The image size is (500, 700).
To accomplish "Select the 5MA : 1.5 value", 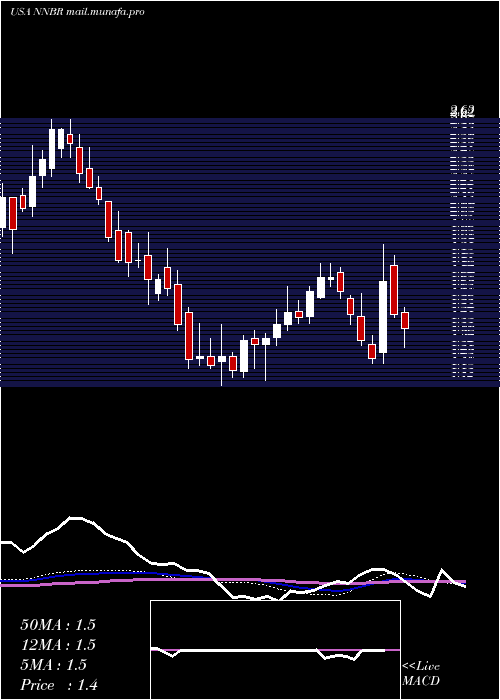I will pyautogui.click(x=54, y=665).
